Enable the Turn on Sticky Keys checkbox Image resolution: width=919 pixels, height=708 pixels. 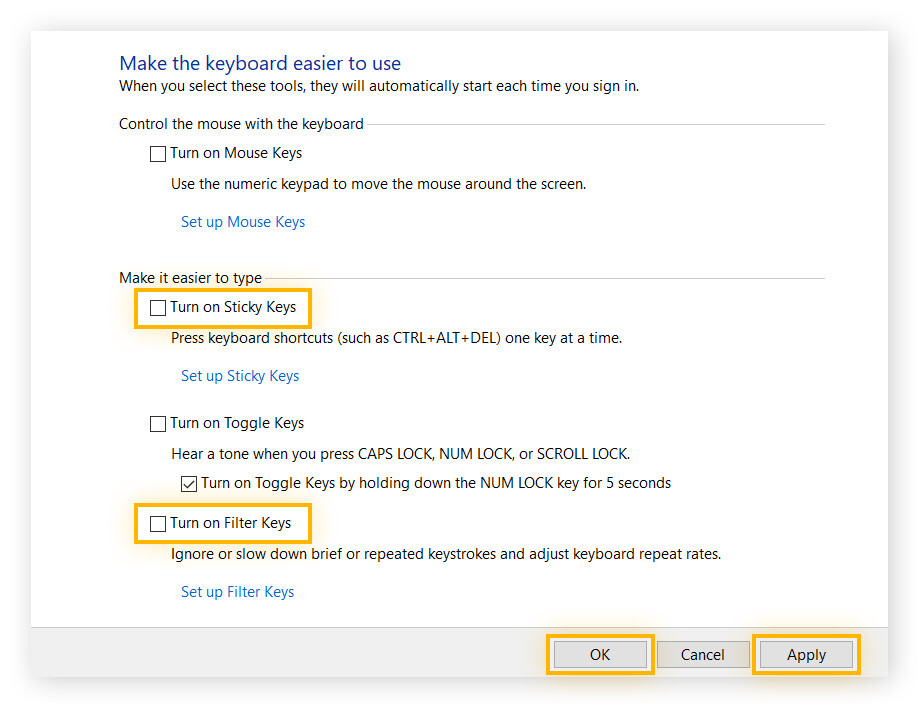[x=157, y=307]
